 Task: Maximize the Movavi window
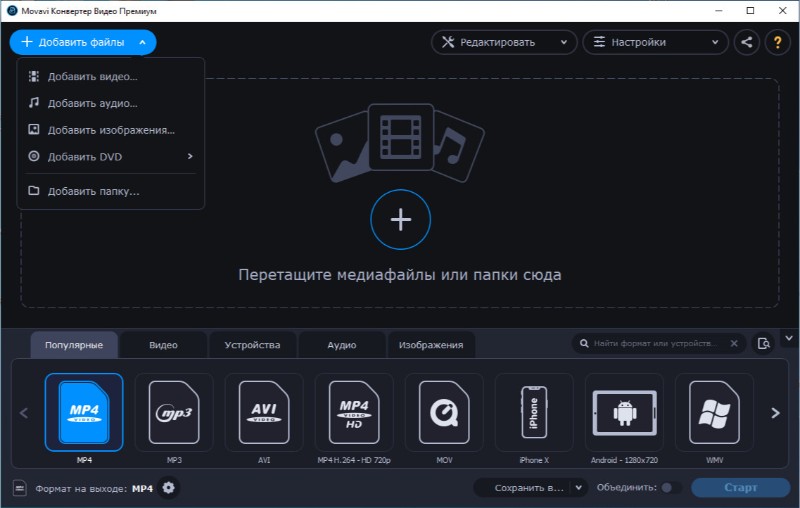[750, 11]
